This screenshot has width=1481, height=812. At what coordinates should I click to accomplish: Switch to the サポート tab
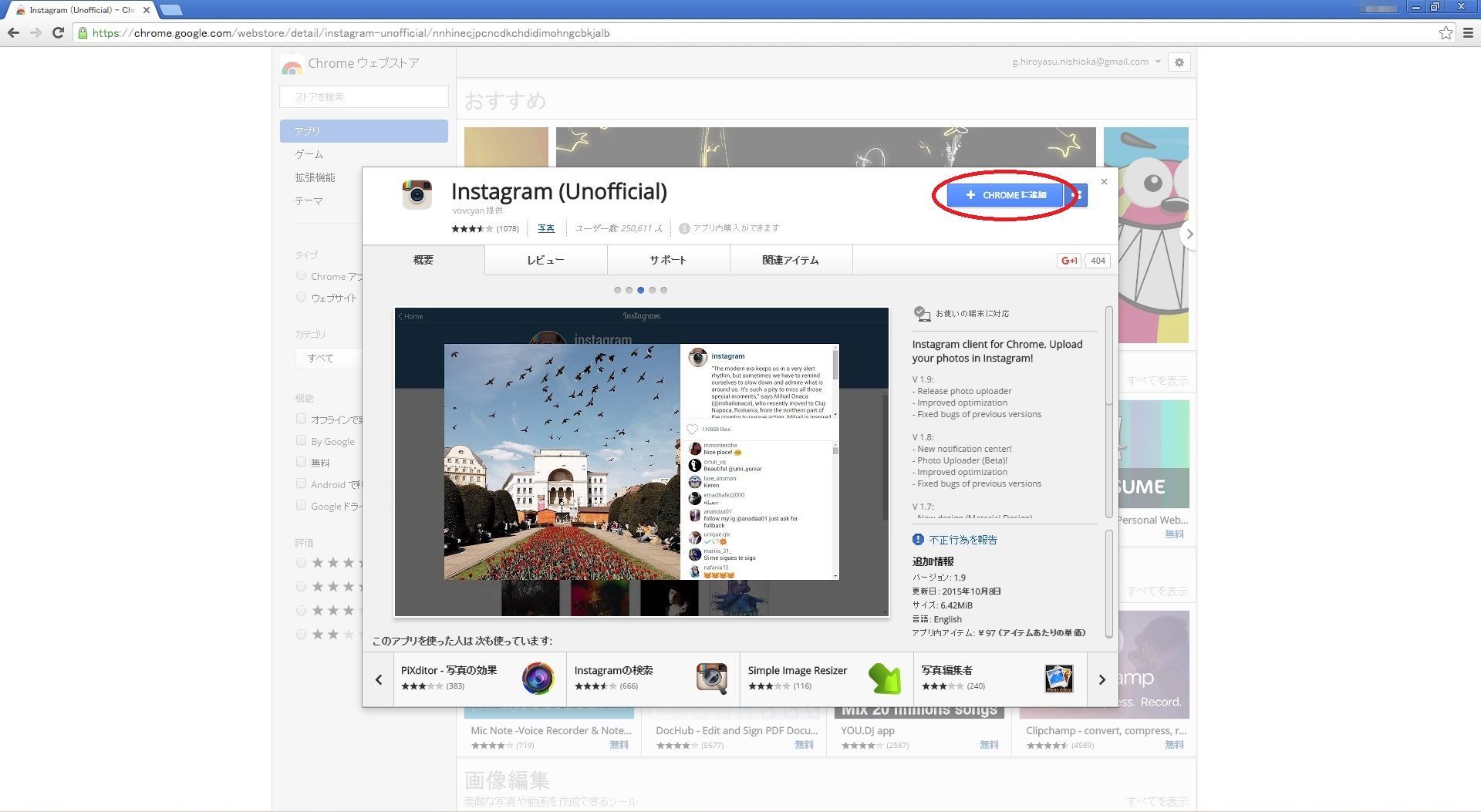click(x=668, y=261)
